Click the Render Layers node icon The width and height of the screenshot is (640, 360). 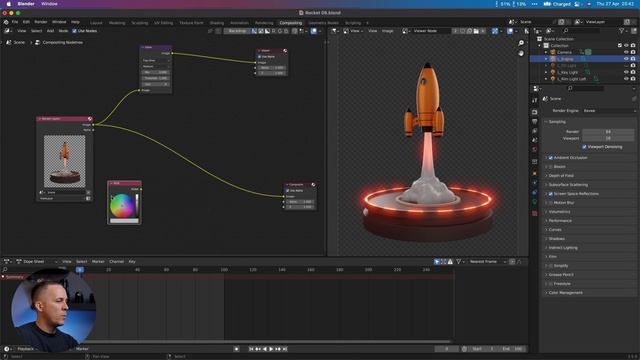(90, 119)
